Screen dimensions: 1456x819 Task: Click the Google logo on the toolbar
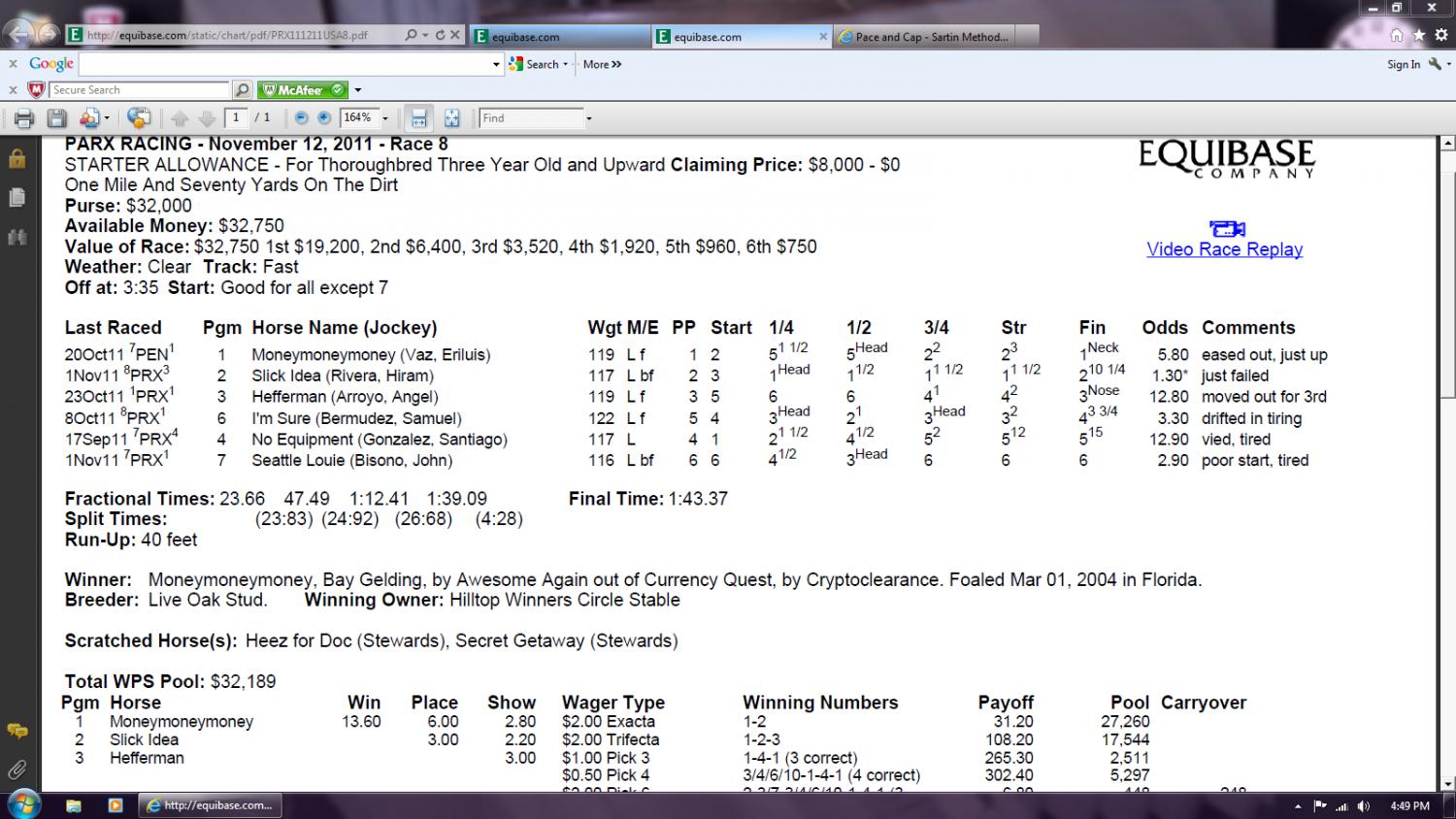[51, 64]
